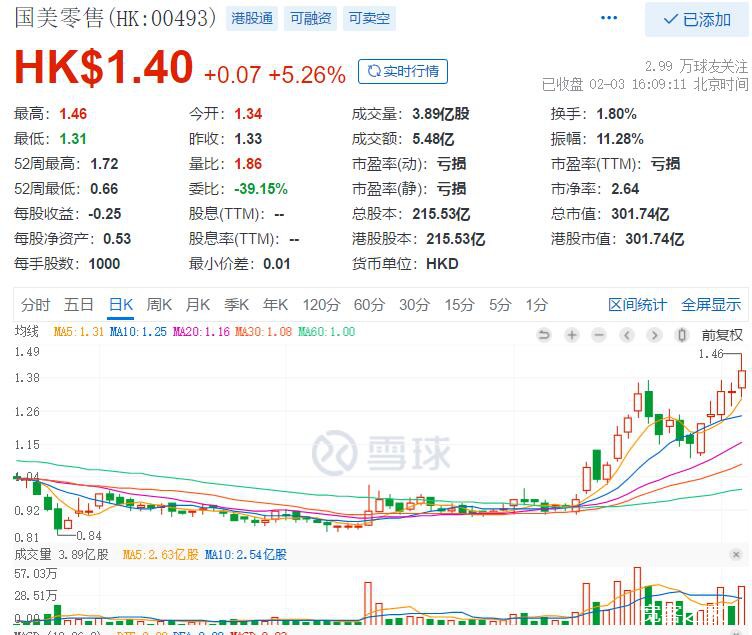Click the 52周最高 value 1.72
752x635 pixels.
coord(104,164)
